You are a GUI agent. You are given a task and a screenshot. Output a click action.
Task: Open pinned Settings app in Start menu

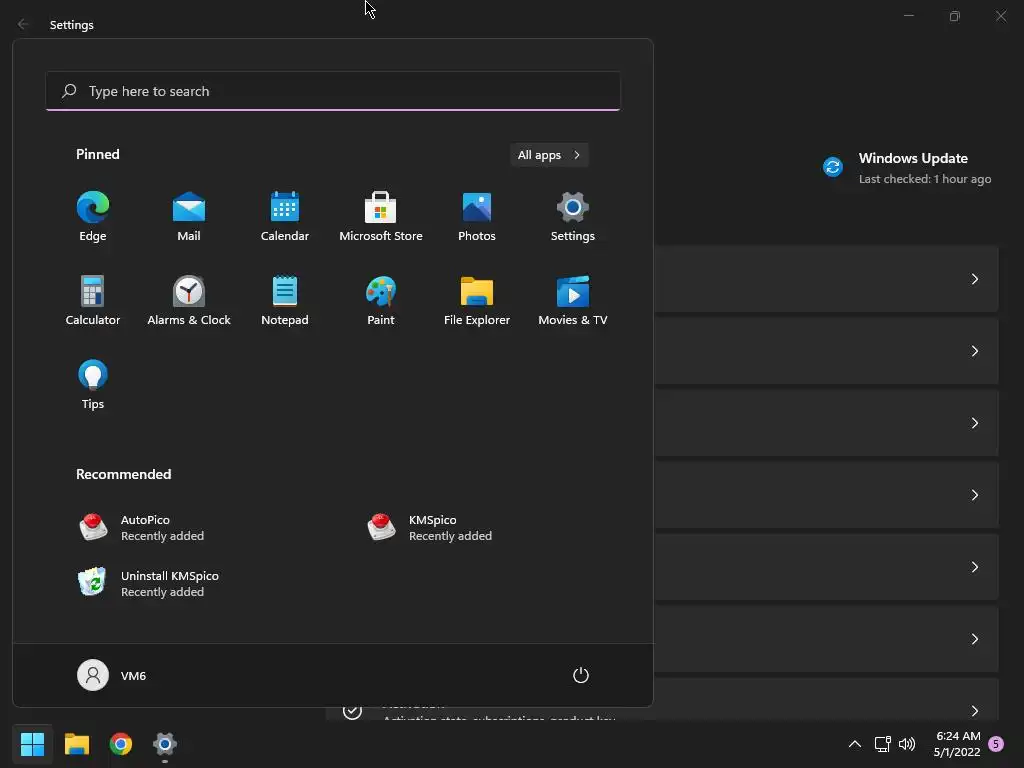(x=573, y=217)
